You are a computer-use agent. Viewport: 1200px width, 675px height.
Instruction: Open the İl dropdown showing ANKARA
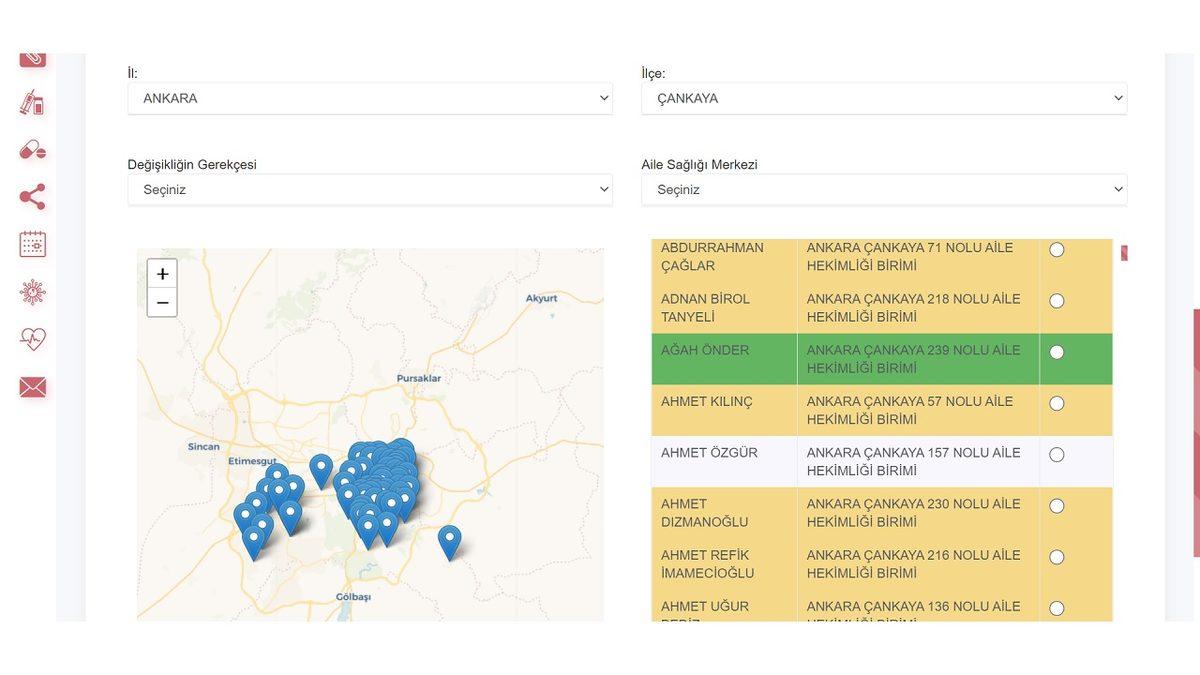tap(370, 98)
